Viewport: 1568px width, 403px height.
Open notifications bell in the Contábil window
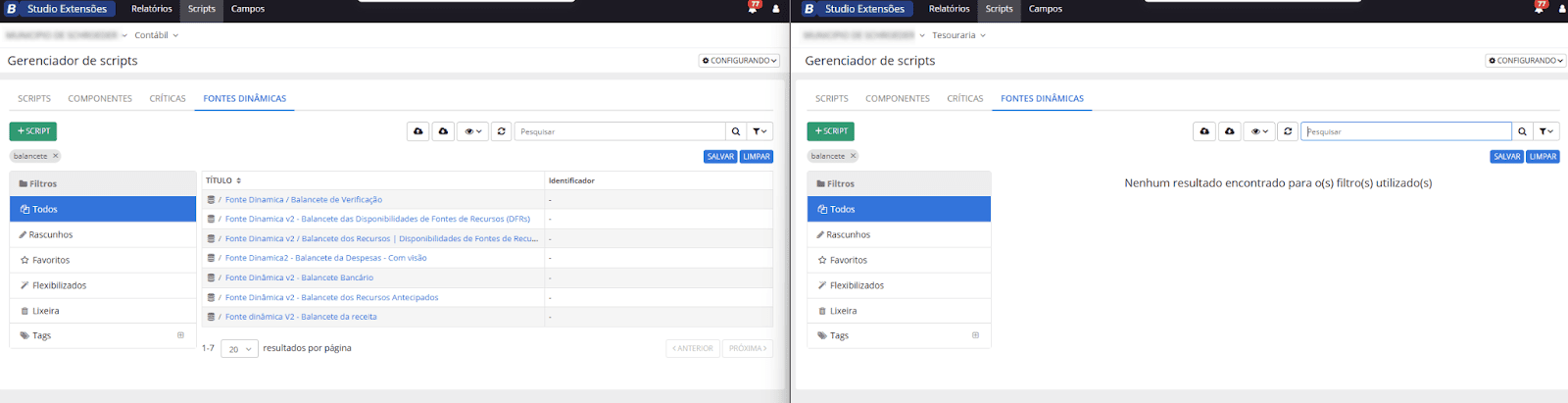[754, 8]
